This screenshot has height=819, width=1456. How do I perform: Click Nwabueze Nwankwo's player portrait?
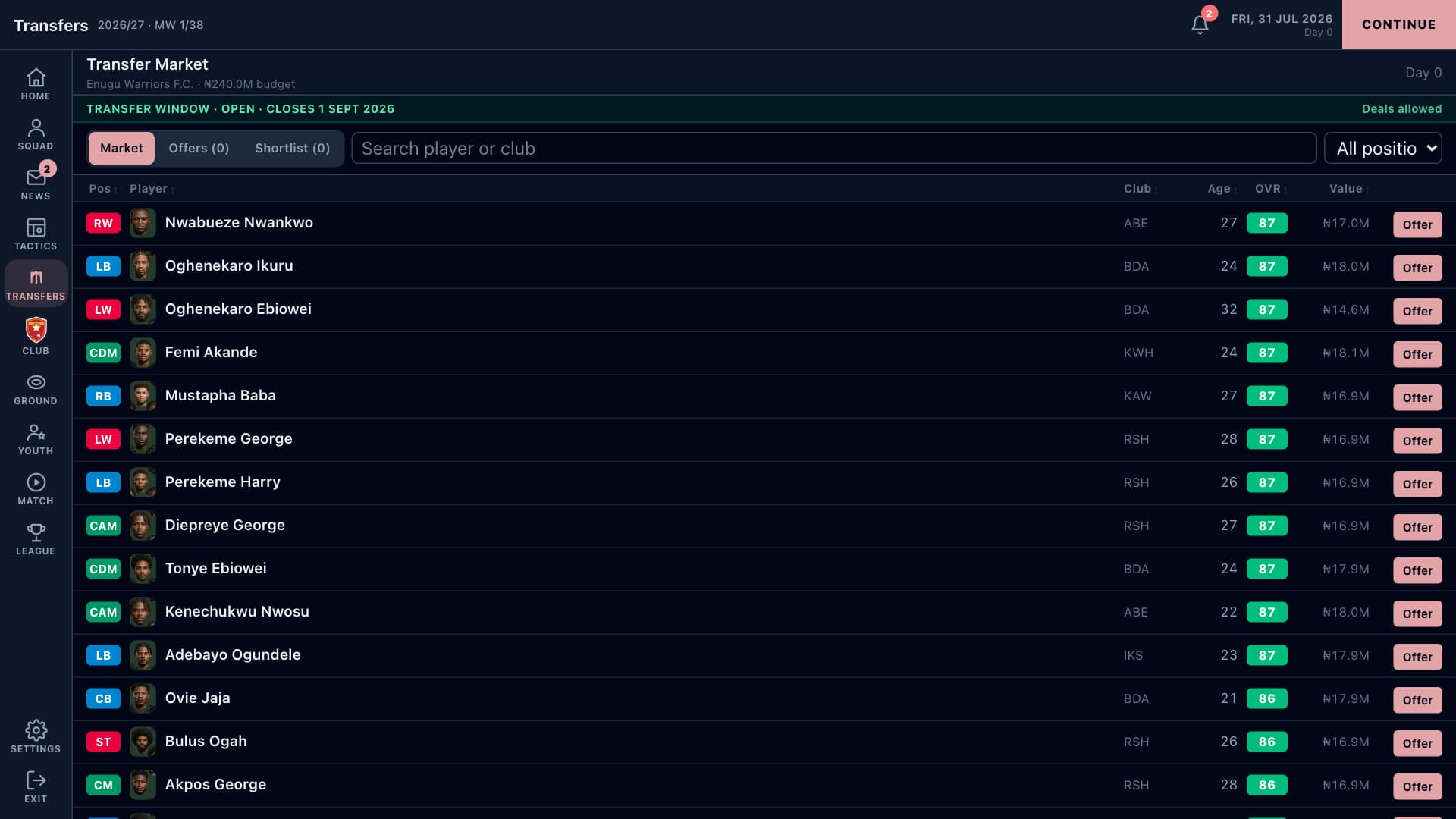coord(143,223)
